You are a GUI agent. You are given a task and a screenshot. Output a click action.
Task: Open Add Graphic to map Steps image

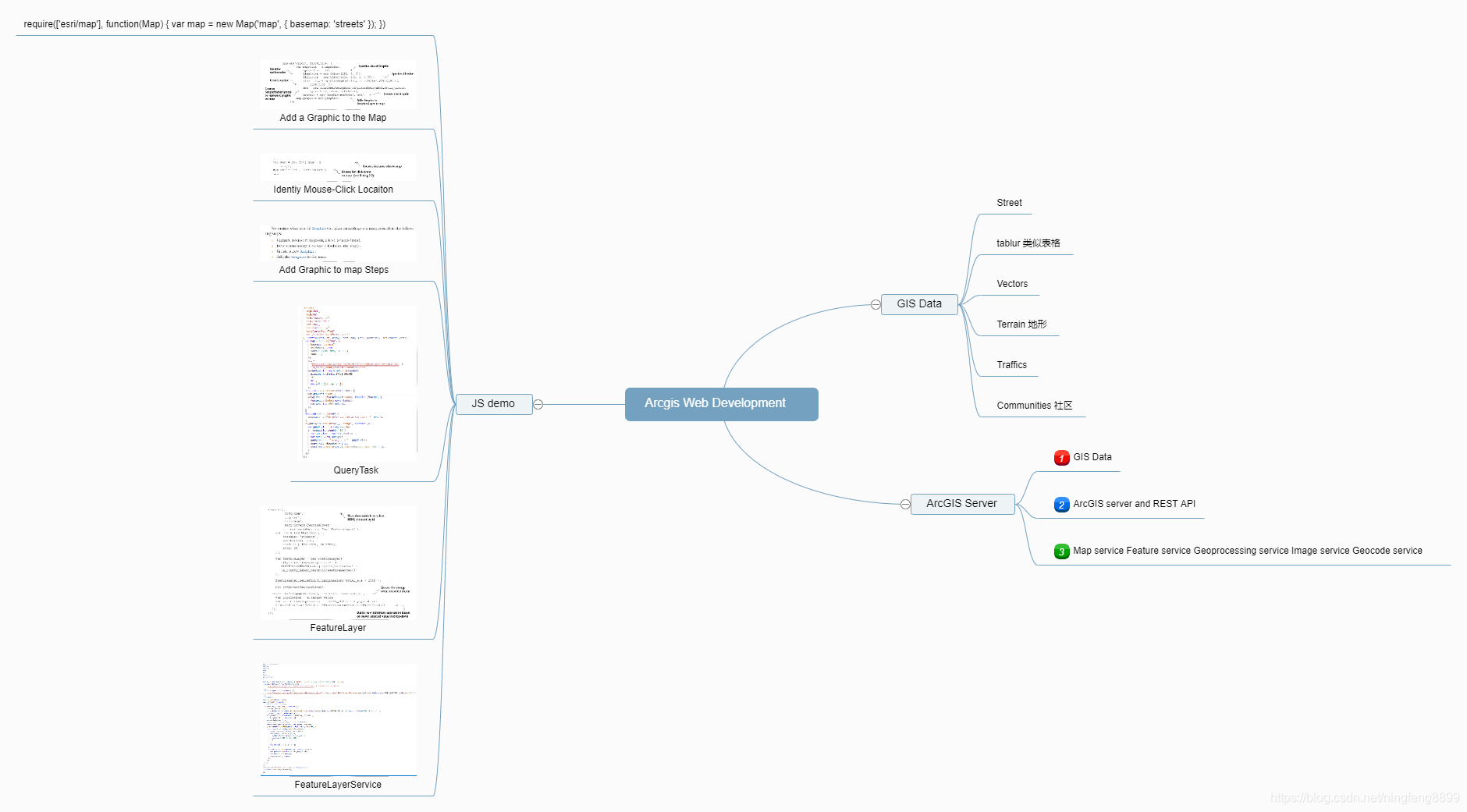coord(339,243)
